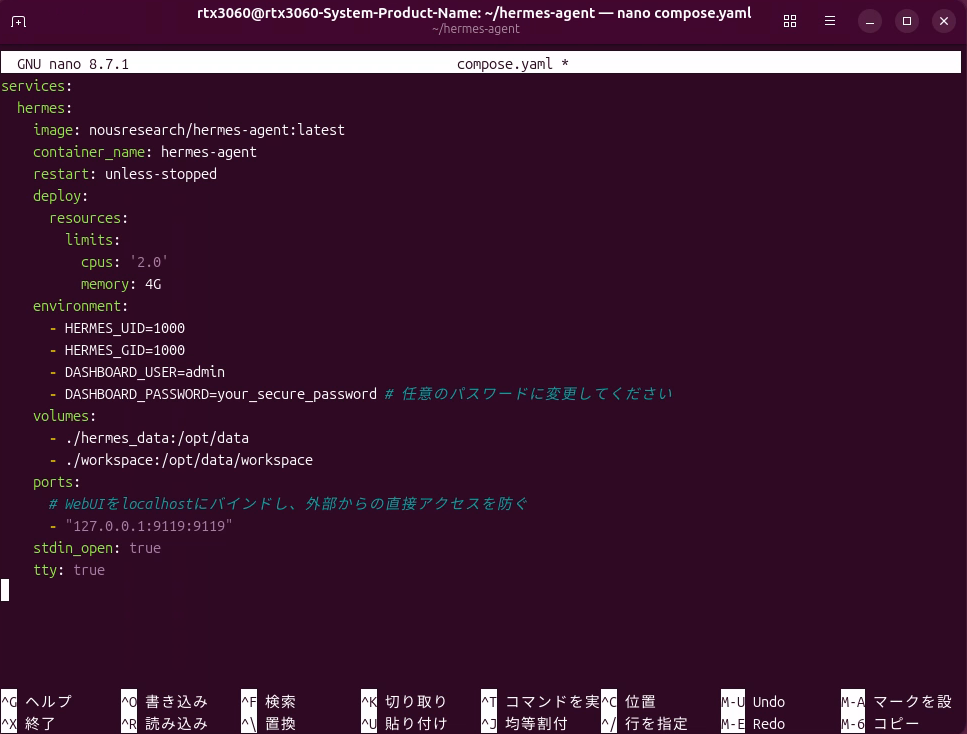Click the '~/hermes-agent' subtitle in the header
Image resolution: width=967 pixels, height=734 pixels.
click(x=475, y=29)
